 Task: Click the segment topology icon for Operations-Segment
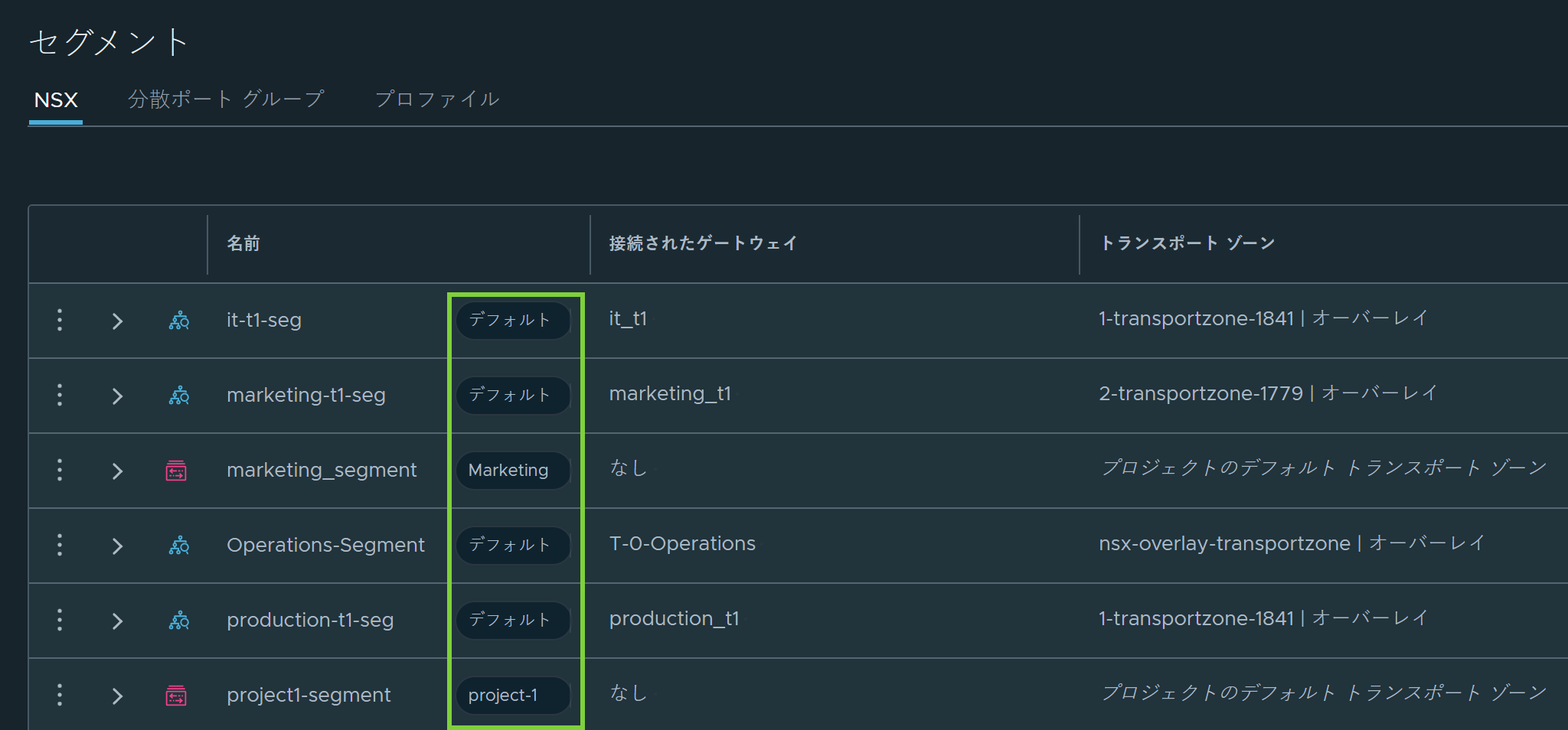click(x=179, y=545)
